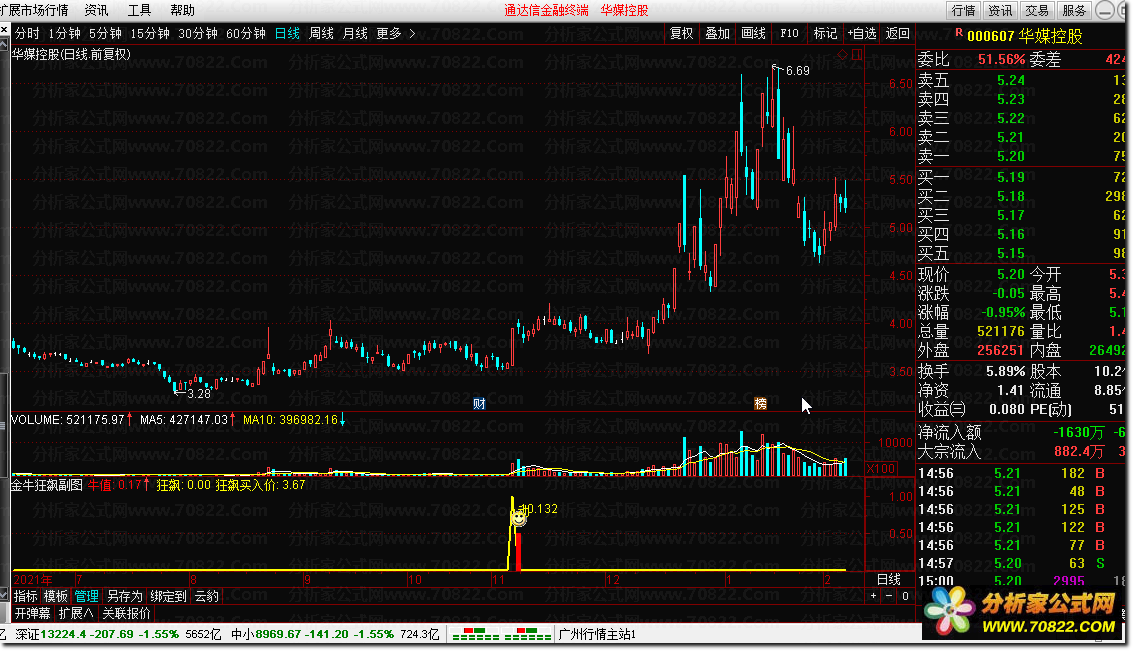Switch to the 月线 monthly tab

(x=355, y=33)
